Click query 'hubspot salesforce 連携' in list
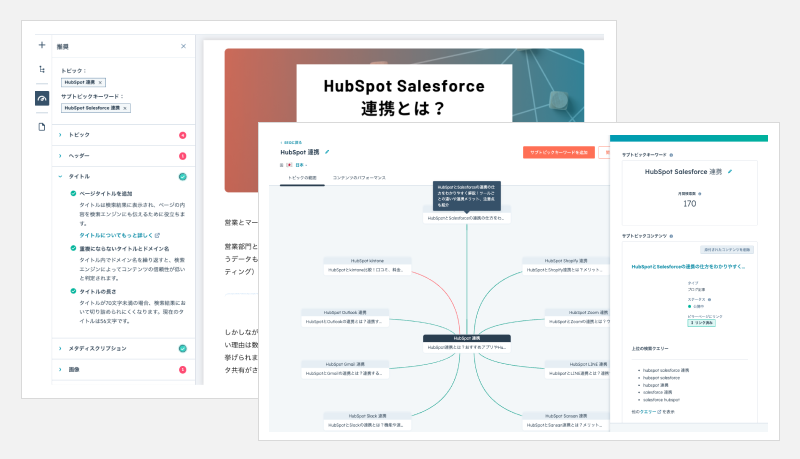The height and width of the screenshot is (459, 800). (x=666, y=370)
